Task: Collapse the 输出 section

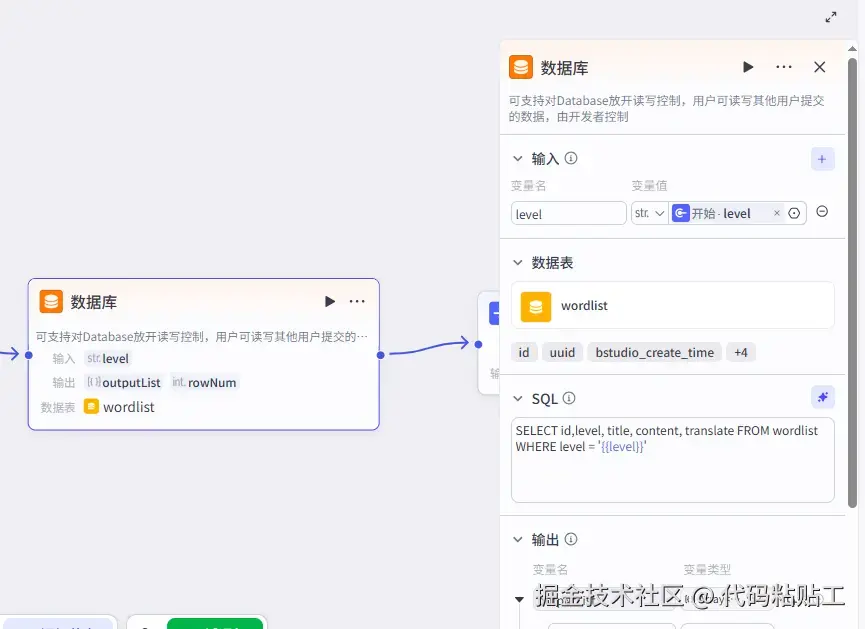Action: pyautogui.click(x=517, y=539)
